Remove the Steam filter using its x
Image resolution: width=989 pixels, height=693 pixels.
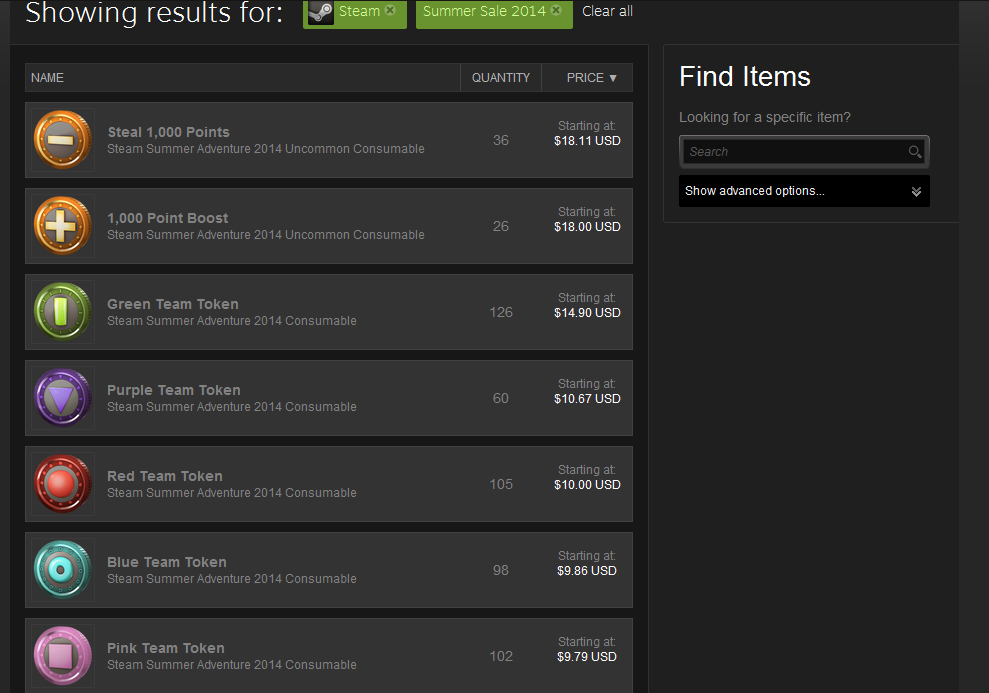click(x=390, y=10)
